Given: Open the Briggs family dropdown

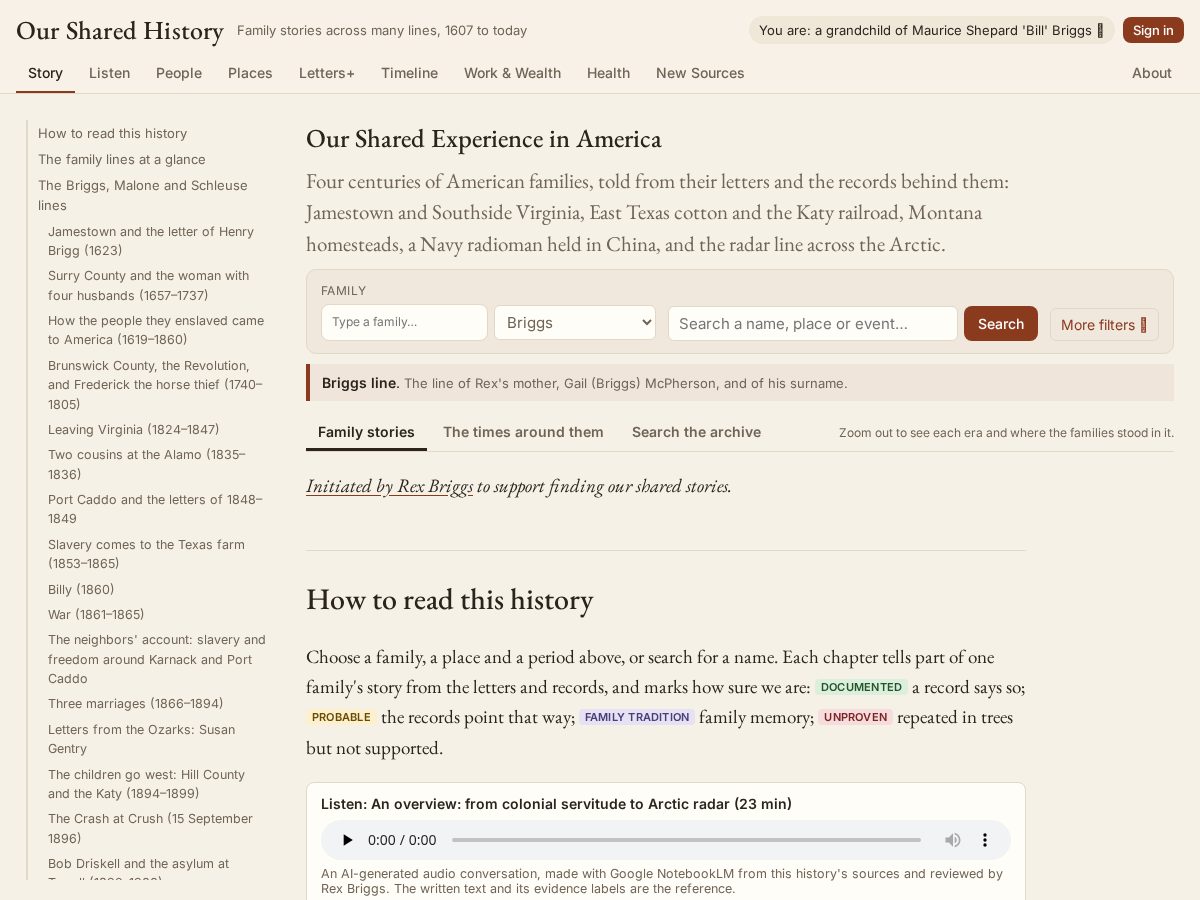Looking at the screenshot, I should tap(575, 323).
